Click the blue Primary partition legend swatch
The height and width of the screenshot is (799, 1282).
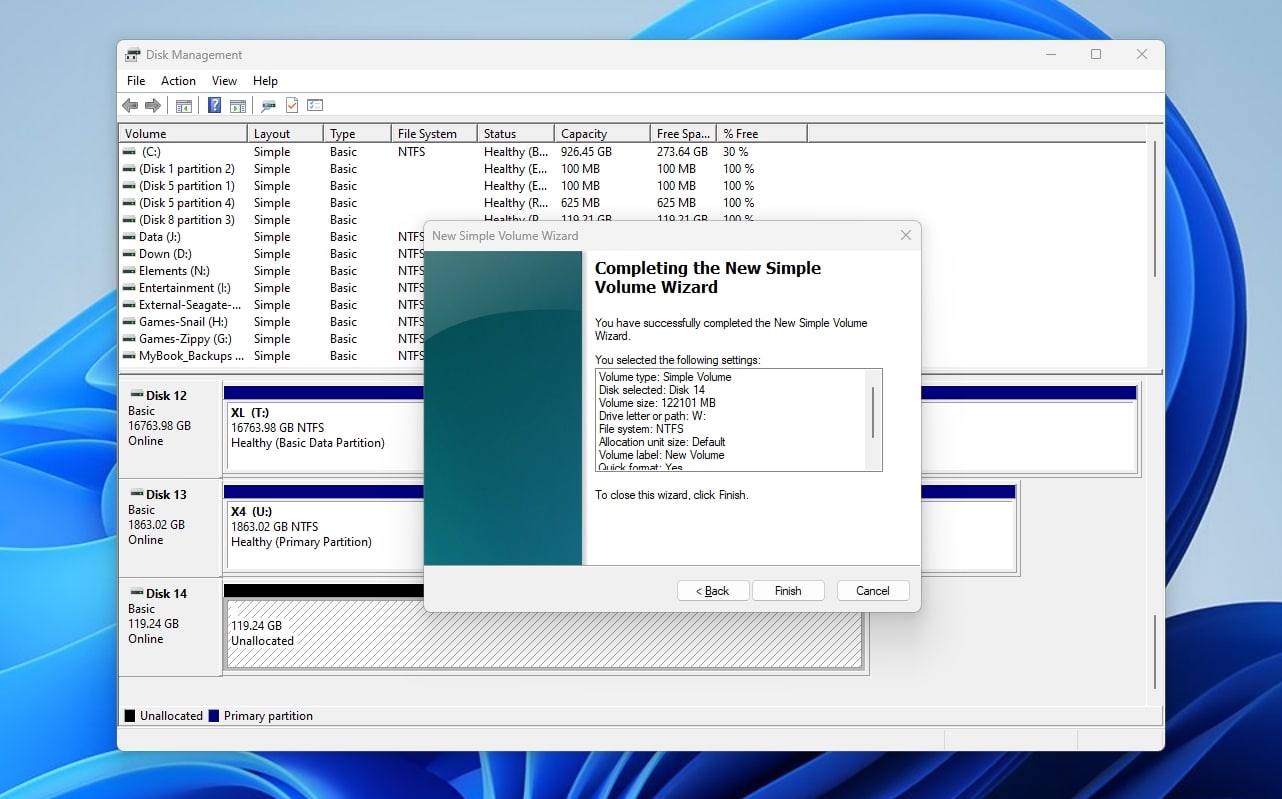(214, 716)
